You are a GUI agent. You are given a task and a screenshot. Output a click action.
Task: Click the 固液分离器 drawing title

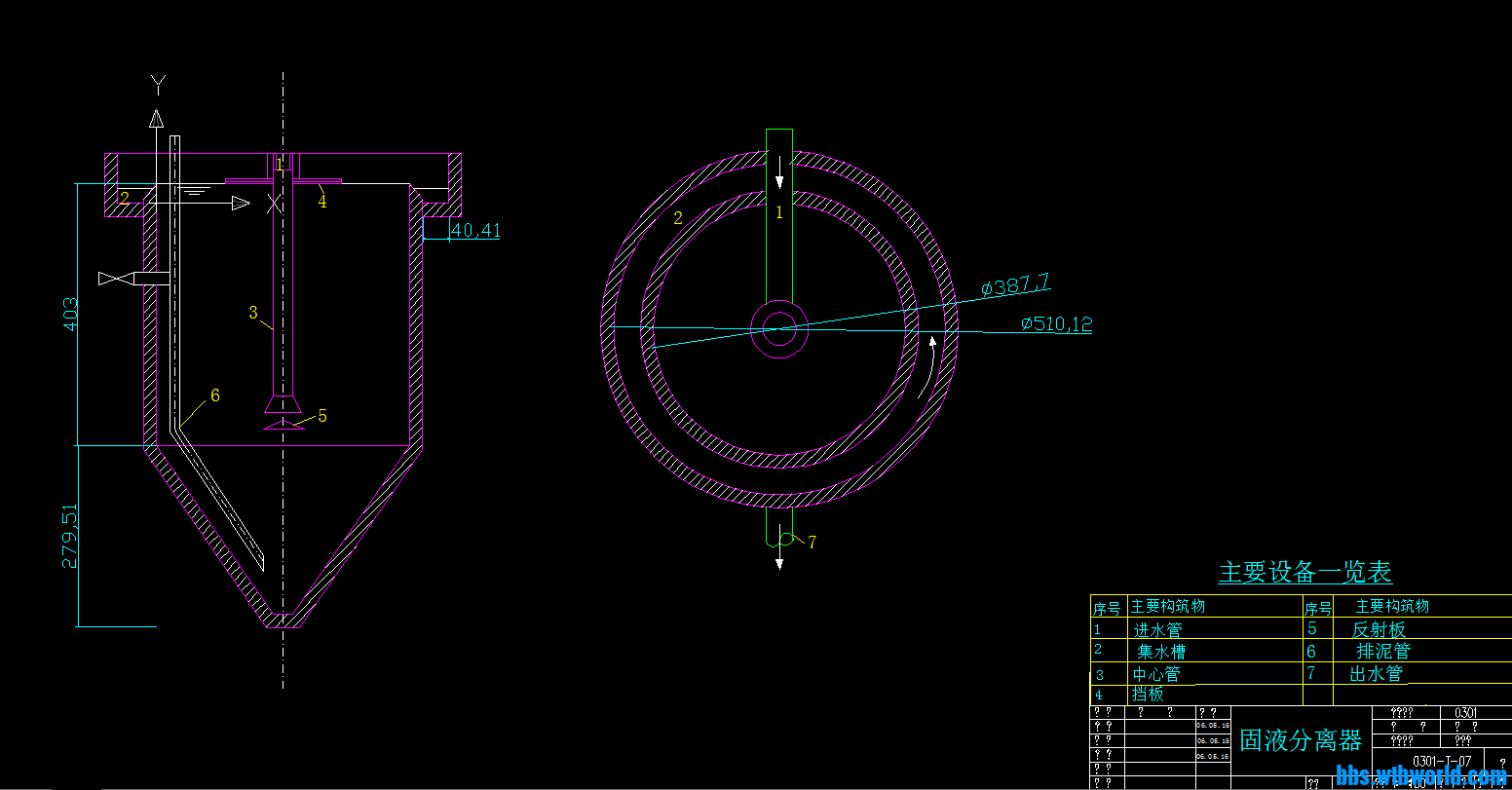click(x=1301, y=740)
